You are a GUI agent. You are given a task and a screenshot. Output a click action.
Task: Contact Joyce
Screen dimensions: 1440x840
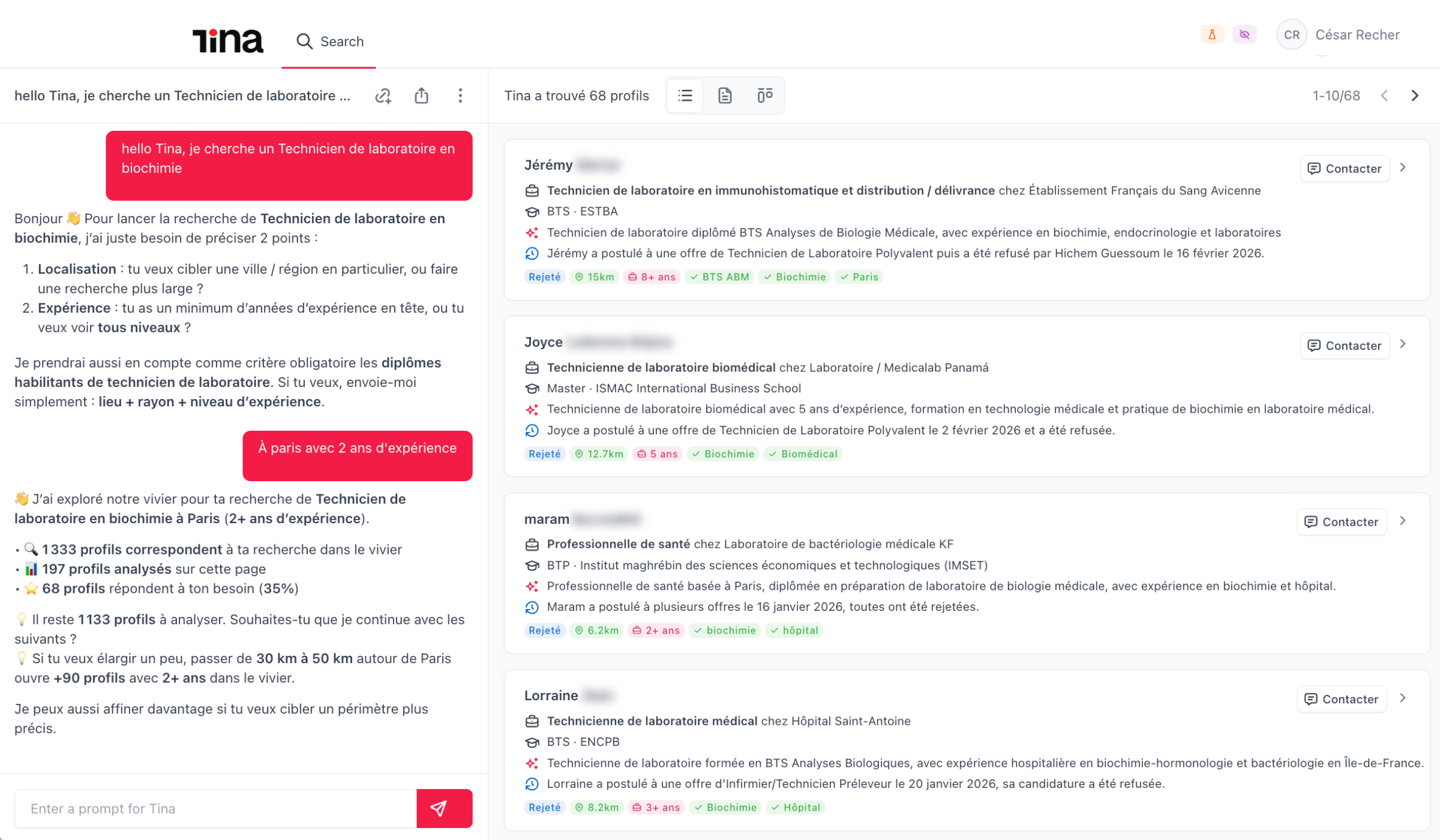point(1345,346)
